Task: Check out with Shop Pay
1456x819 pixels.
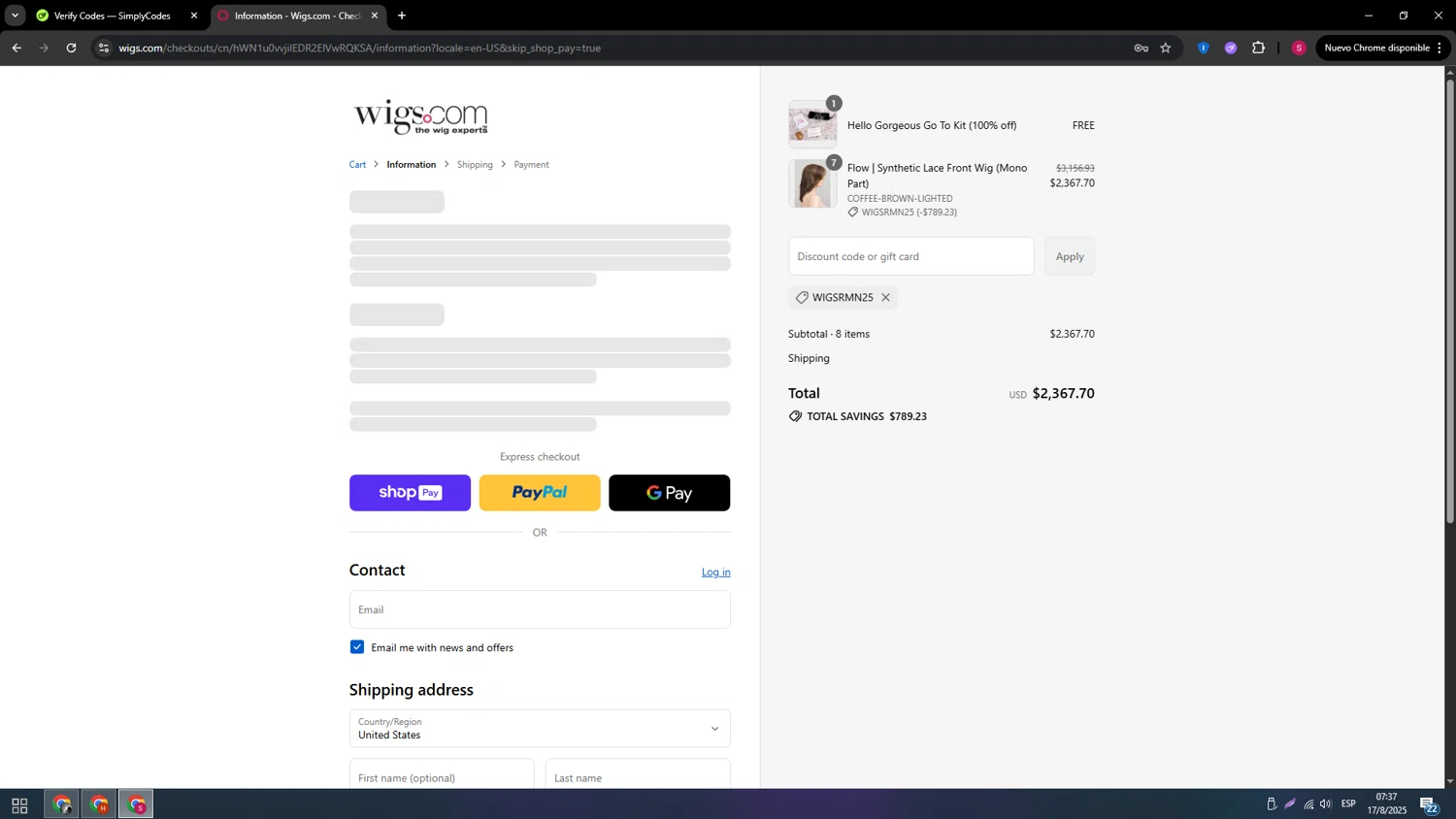Action: 410,493
